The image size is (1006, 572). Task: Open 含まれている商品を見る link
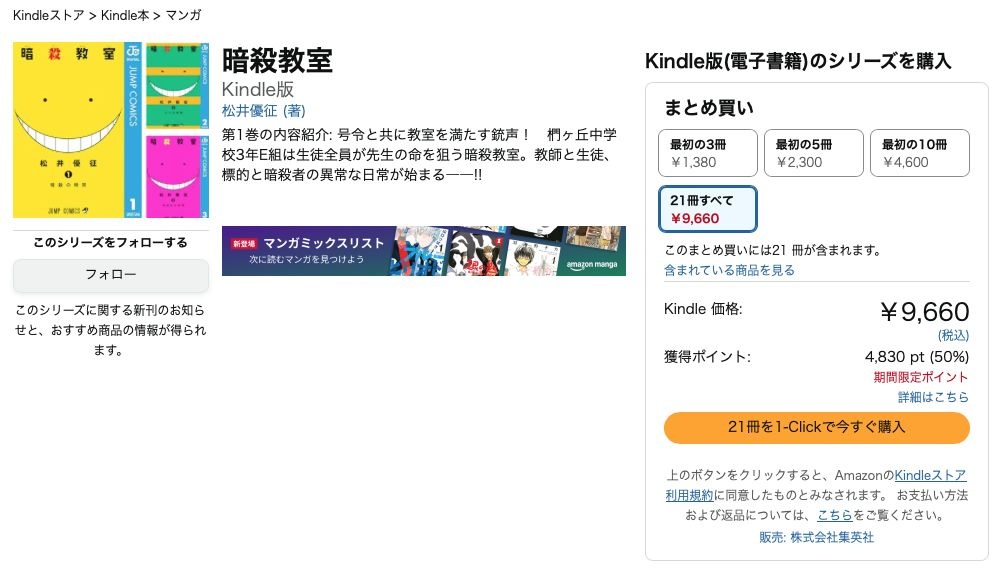729,270
